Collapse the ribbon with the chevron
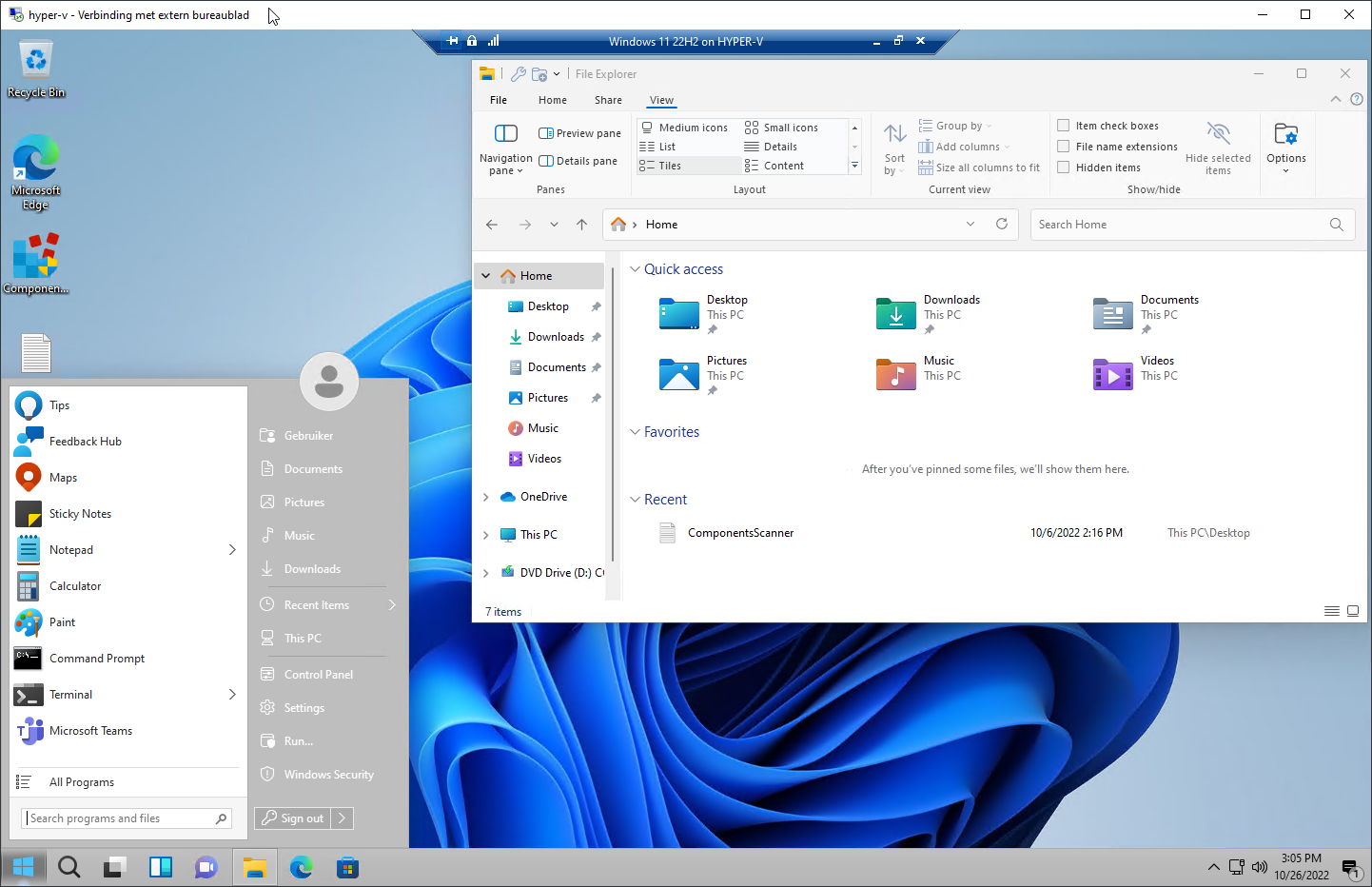 (1336, 99)
